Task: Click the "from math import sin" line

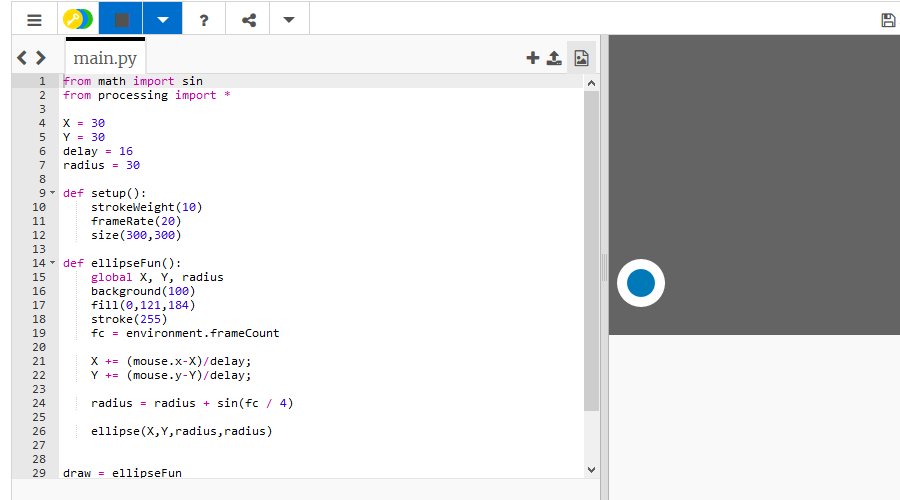Action: pos(133,81)
